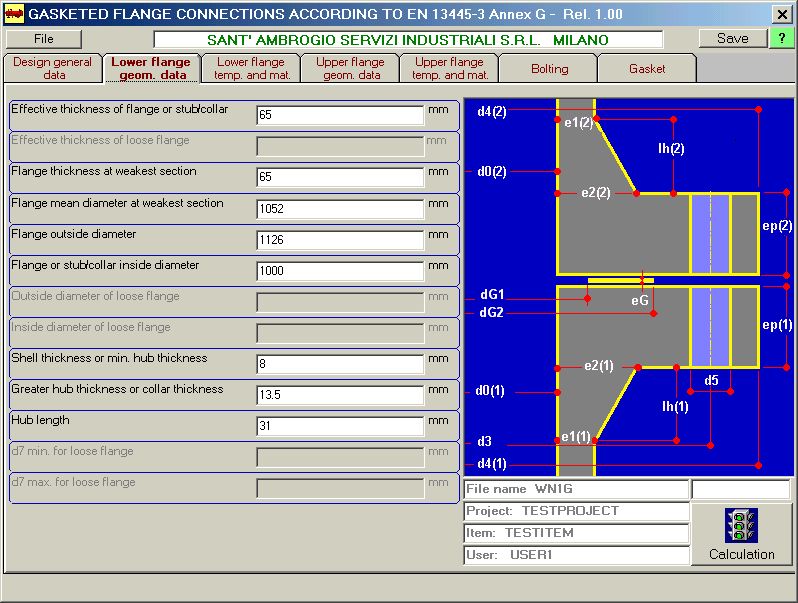The image size is (798, 603).
Task: Click the Project: TESTPROJECT field
Action: click(576, 511)
